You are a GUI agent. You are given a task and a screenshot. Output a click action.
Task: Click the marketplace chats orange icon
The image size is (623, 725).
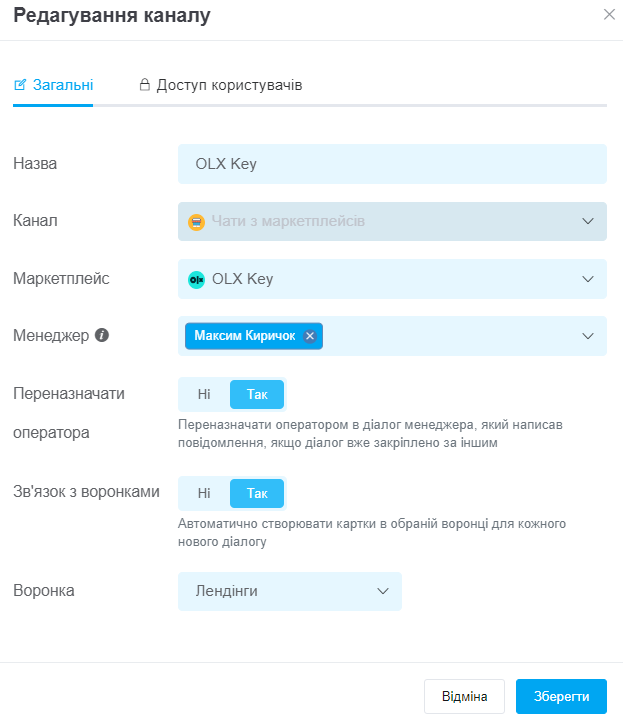(197, 222)
